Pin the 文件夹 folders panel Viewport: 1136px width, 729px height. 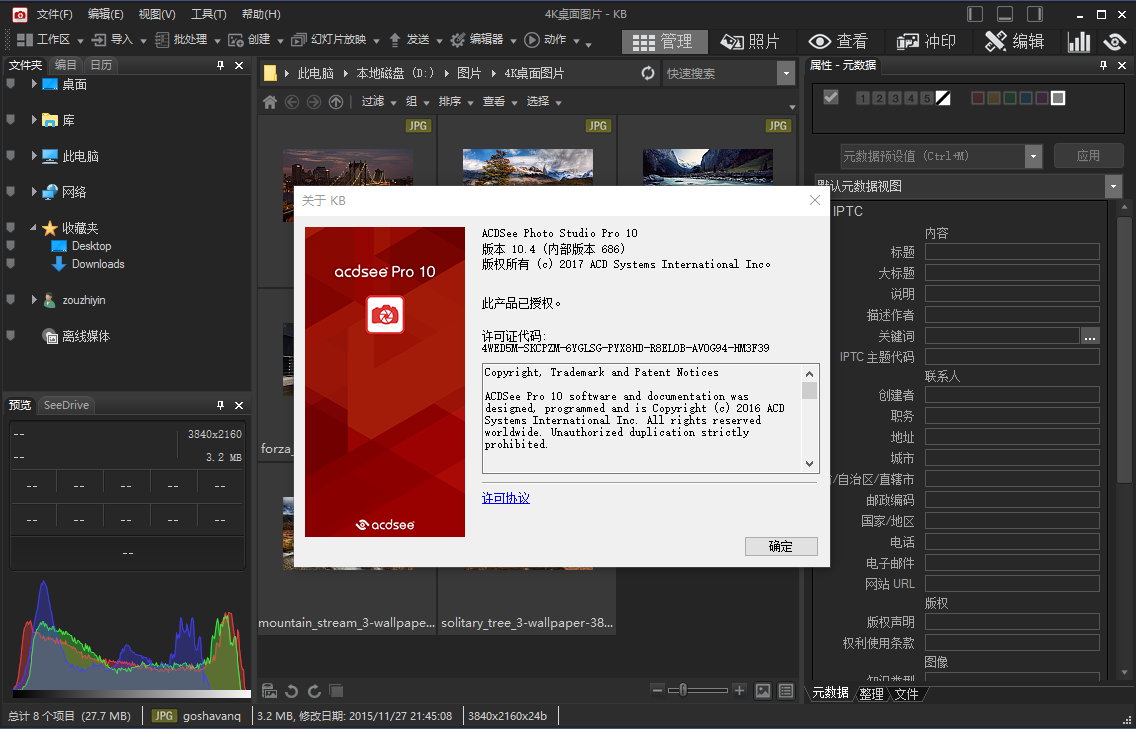(220, 65)
